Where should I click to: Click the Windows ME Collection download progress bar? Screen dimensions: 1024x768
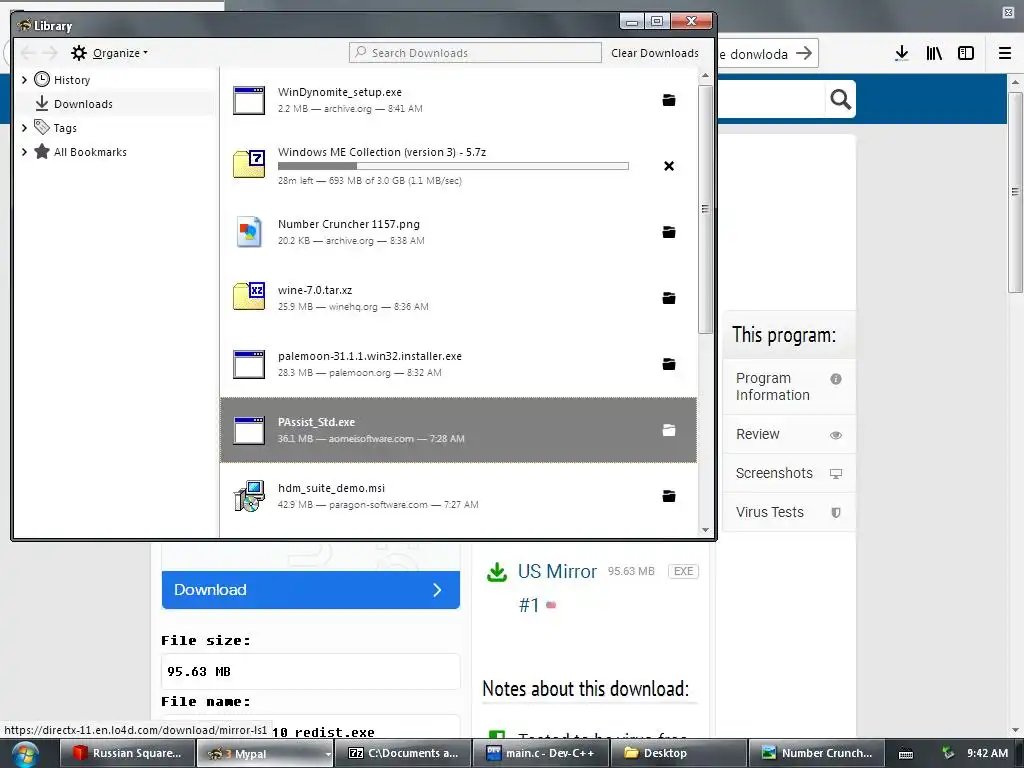pyautogui.click(x=453, y=167)
